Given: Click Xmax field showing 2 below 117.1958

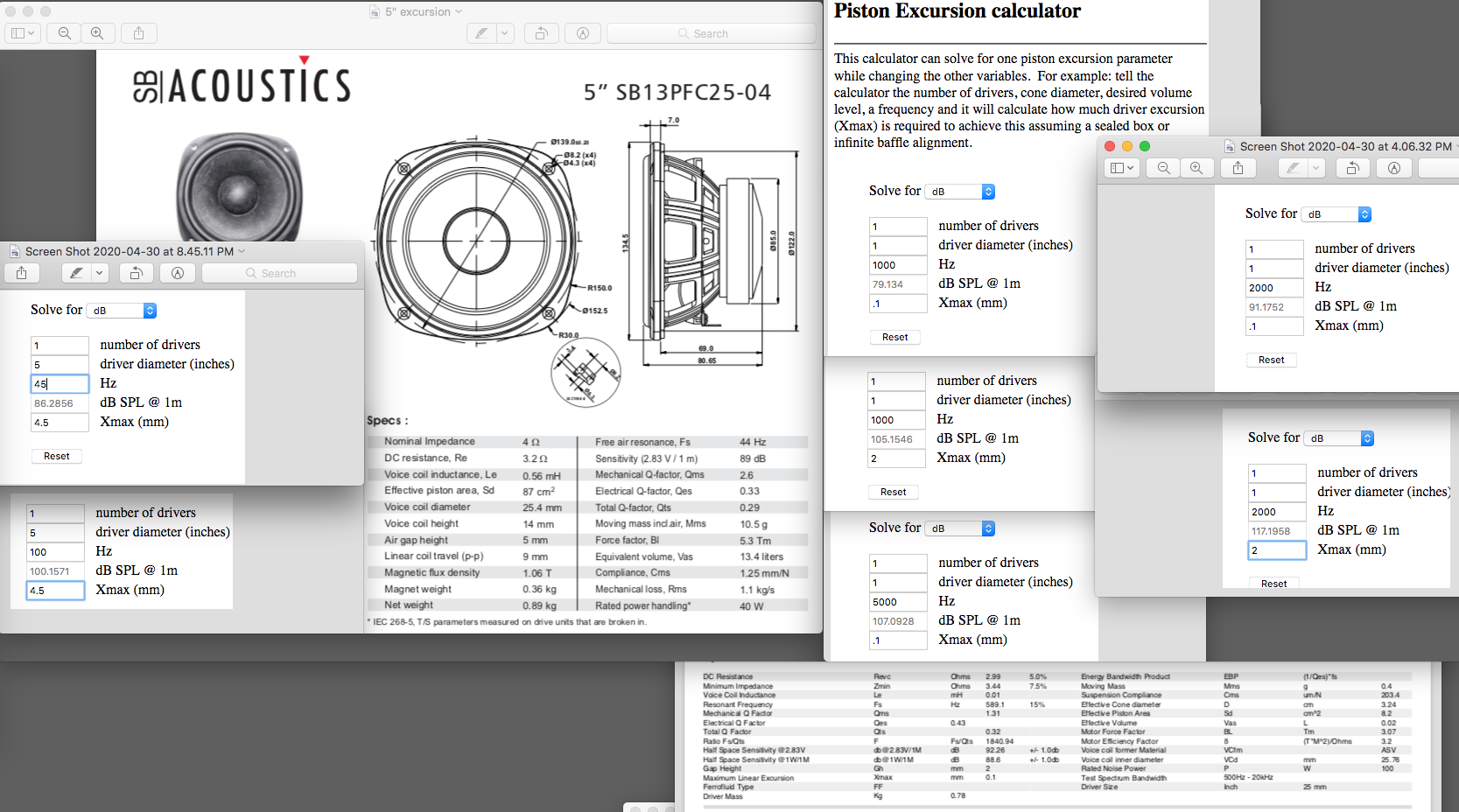Looking at the screenshot, I should 1277,550.
